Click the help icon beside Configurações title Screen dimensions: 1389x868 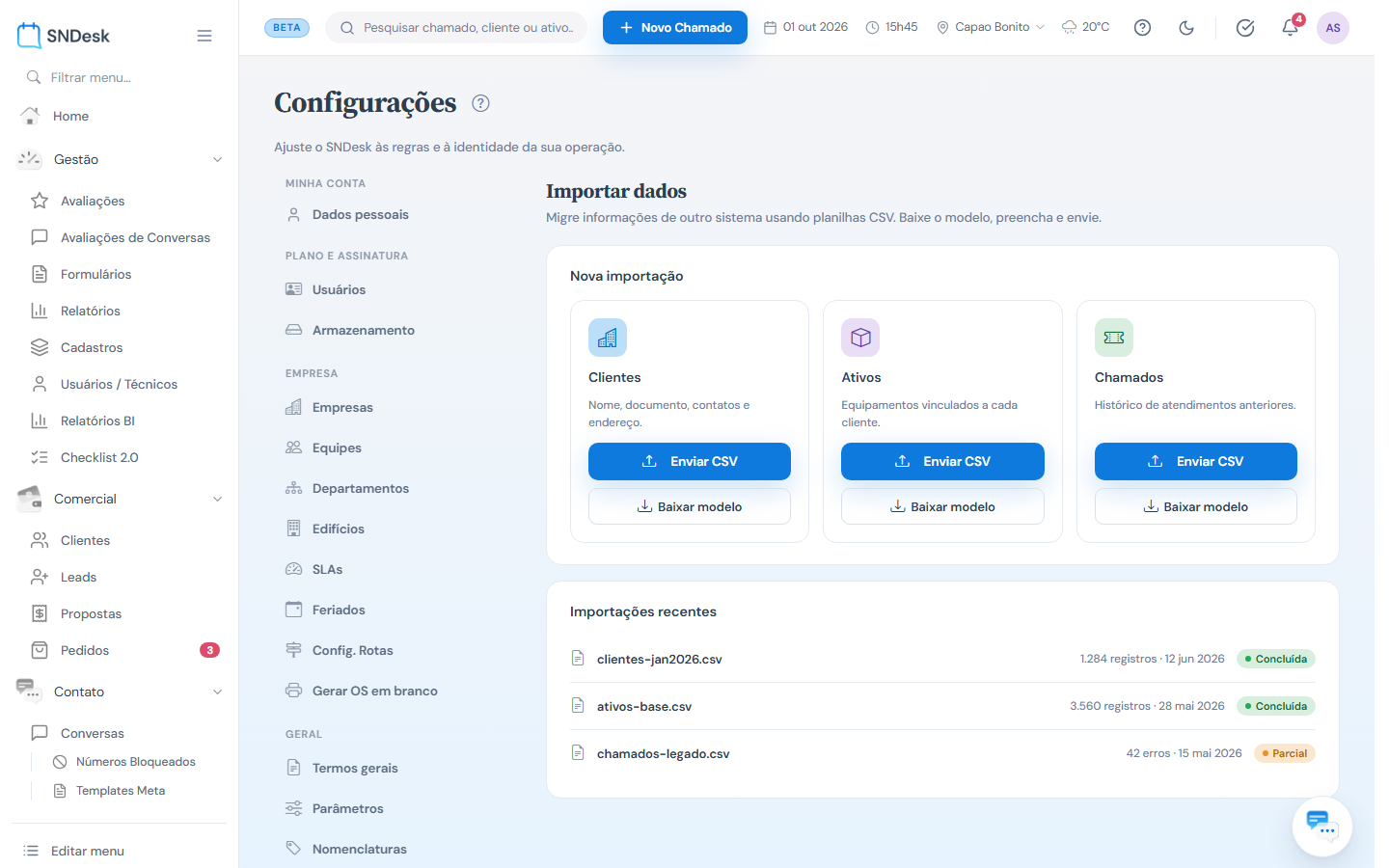tap(481, 103)
